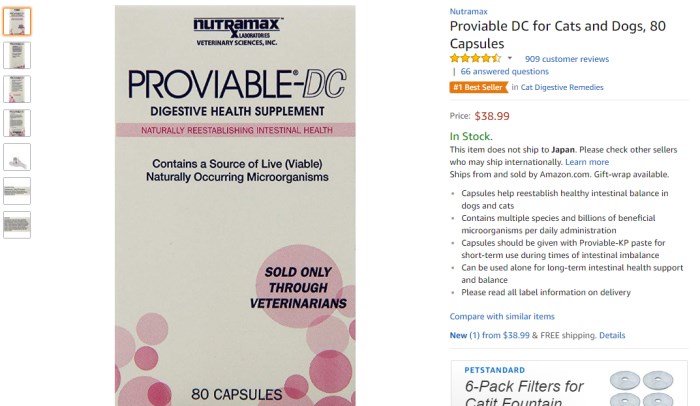View the second product thumbnail
Image resolution: width=700 pixels, height=406 pixels.
(17, 55)
